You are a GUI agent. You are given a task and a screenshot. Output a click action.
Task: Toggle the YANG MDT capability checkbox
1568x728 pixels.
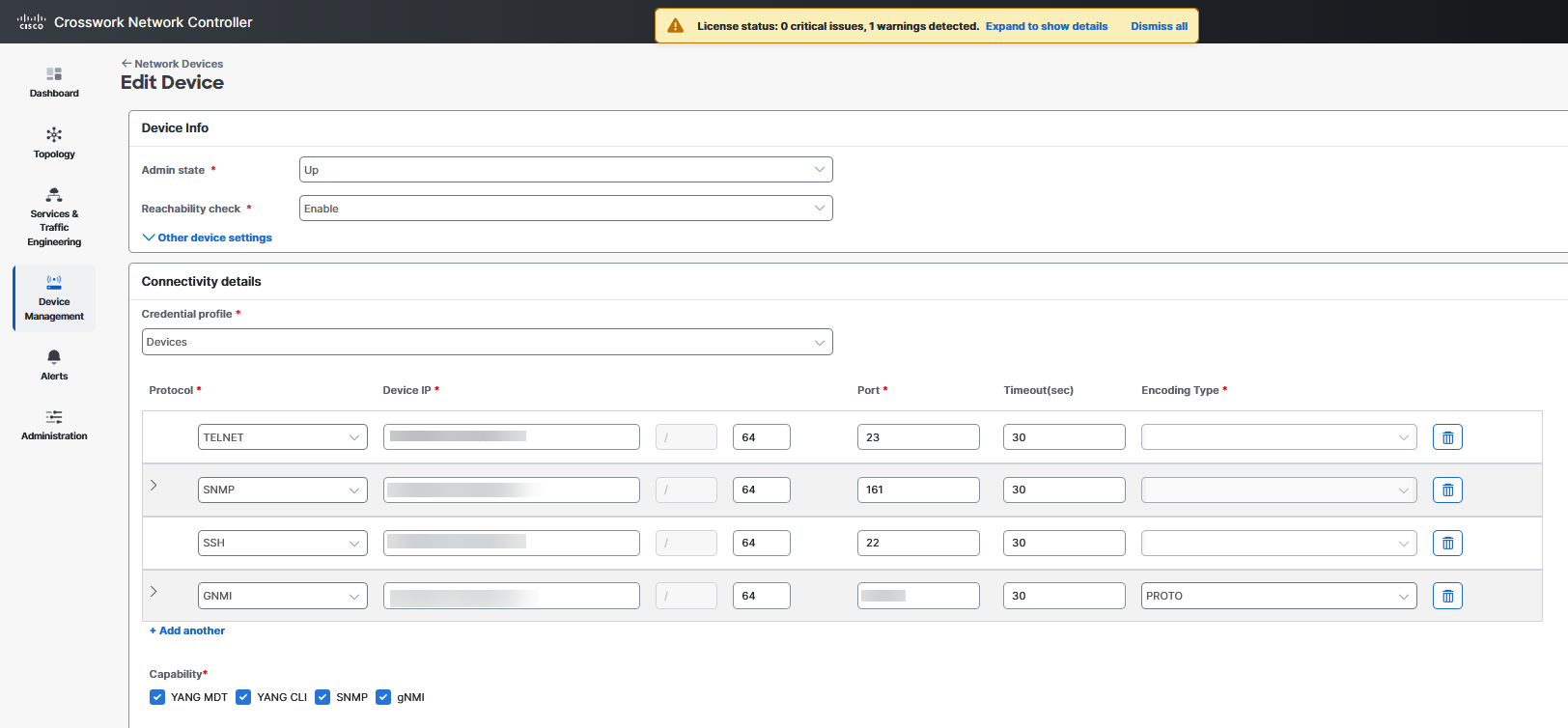(x=157, y=697)
